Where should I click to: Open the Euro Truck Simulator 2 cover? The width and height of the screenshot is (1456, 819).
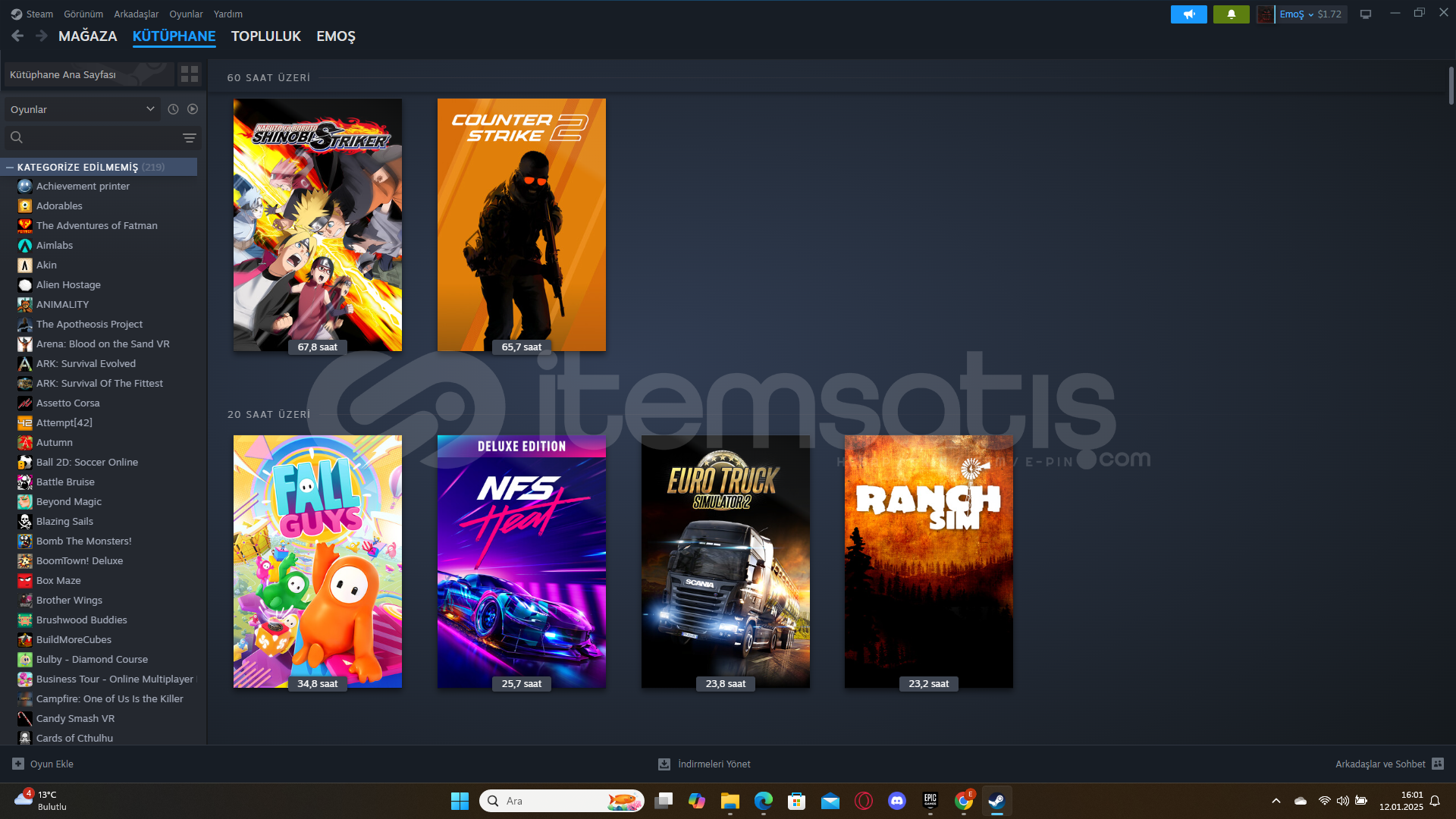point(726,561)
